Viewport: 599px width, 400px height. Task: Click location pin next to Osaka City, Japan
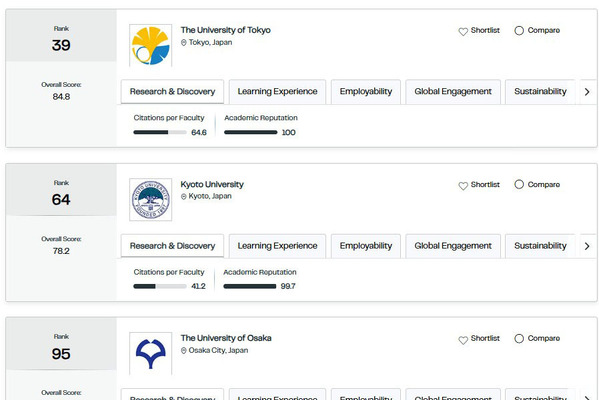[x=183, y=350]
